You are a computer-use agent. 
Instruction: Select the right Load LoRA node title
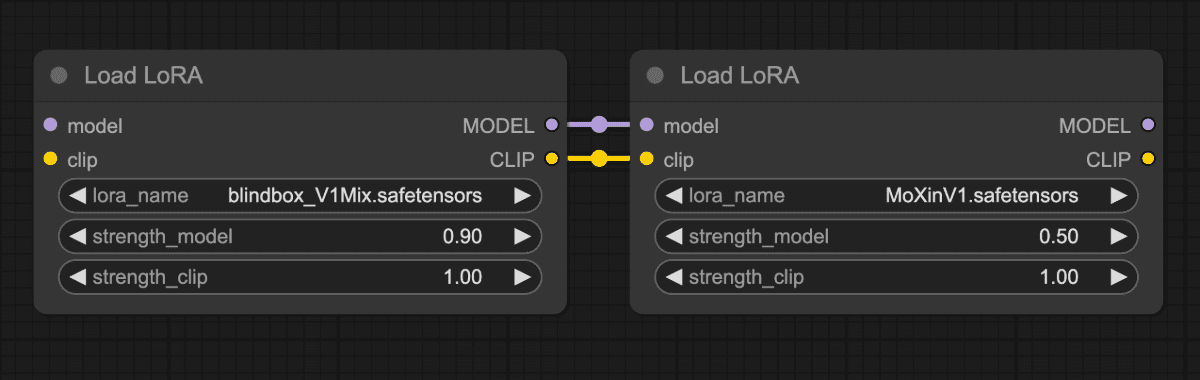click(739, 76)
